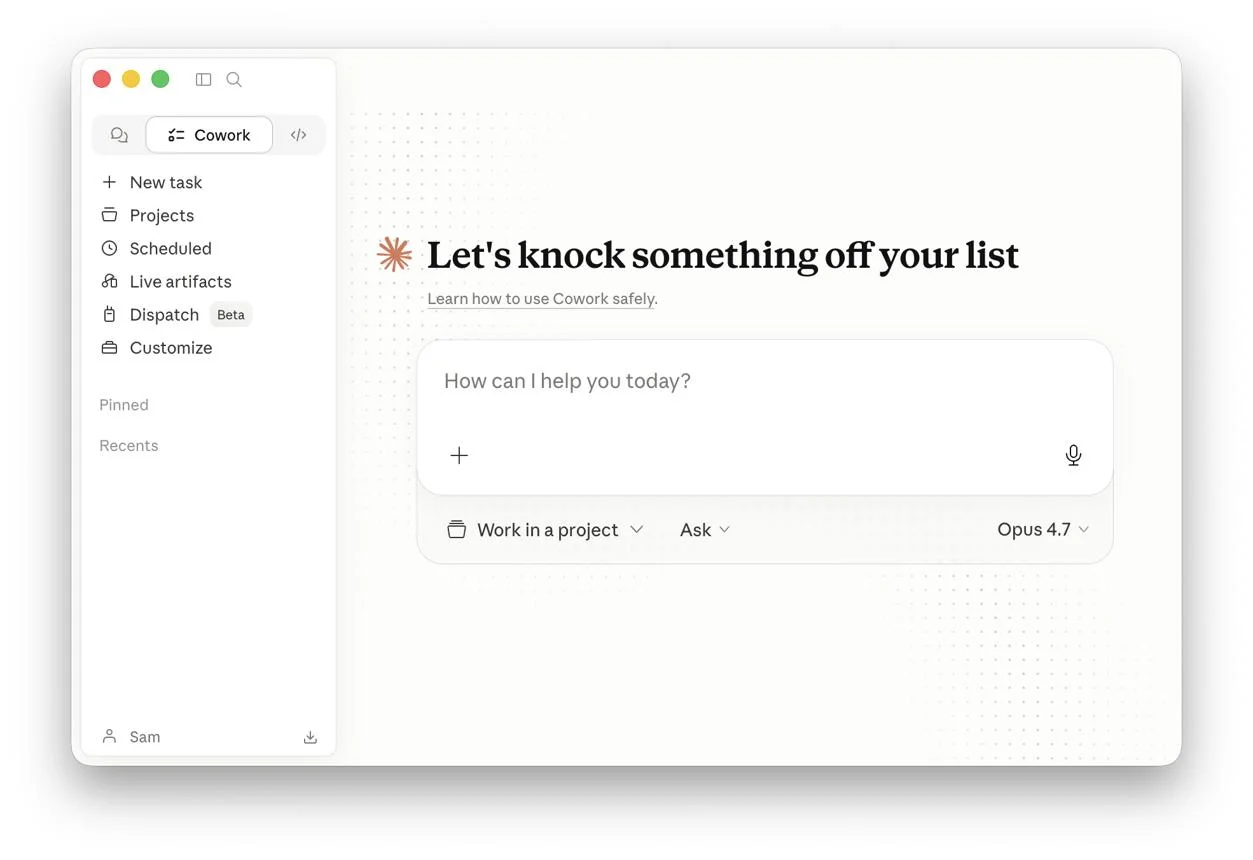Open the Ask mode dropdown
The image size is (1253, 860).
coord(705,530)
